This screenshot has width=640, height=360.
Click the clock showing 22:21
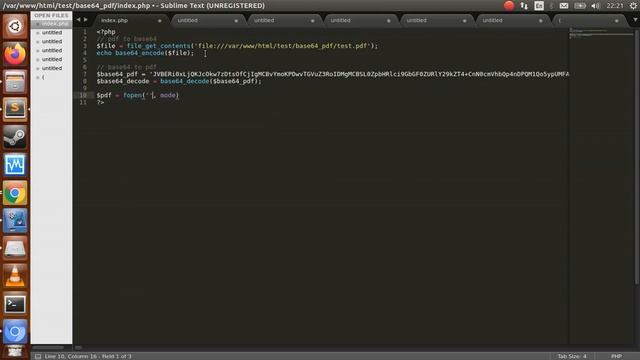(x=615, y=6)
